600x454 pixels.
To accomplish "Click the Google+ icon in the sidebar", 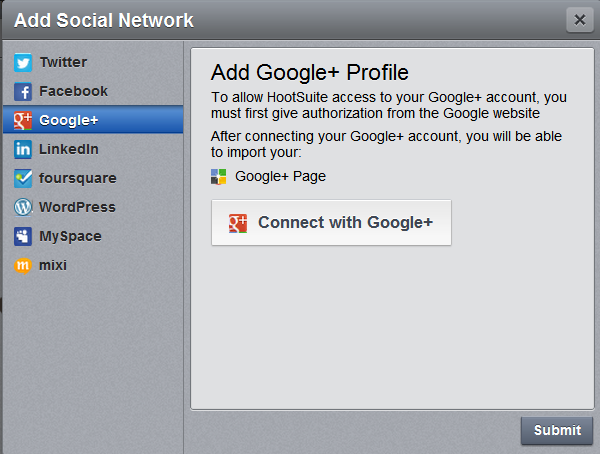I will (x=22, y=121).
